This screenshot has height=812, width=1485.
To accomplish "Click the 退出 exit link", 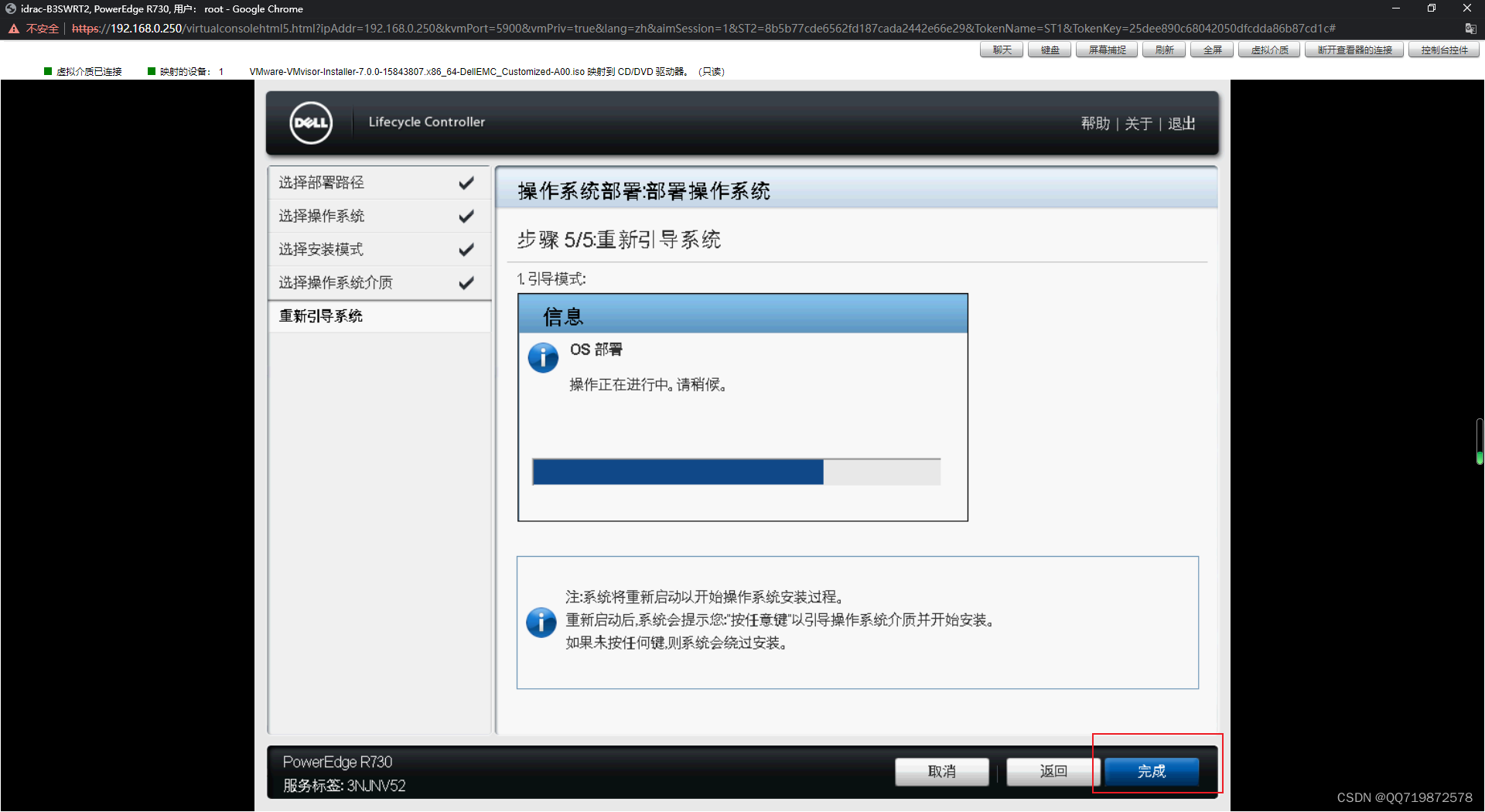I will 1182,124.
